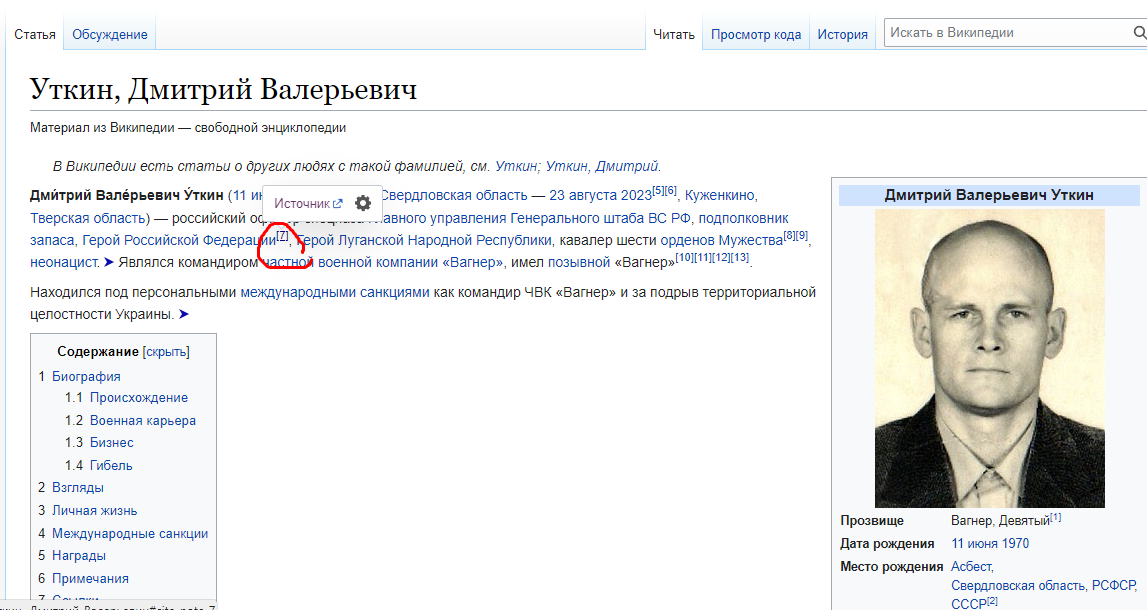Screen dimensions: 1147x610
Task: Open the «Обсуждение» tab
Action: pos(110,34)
